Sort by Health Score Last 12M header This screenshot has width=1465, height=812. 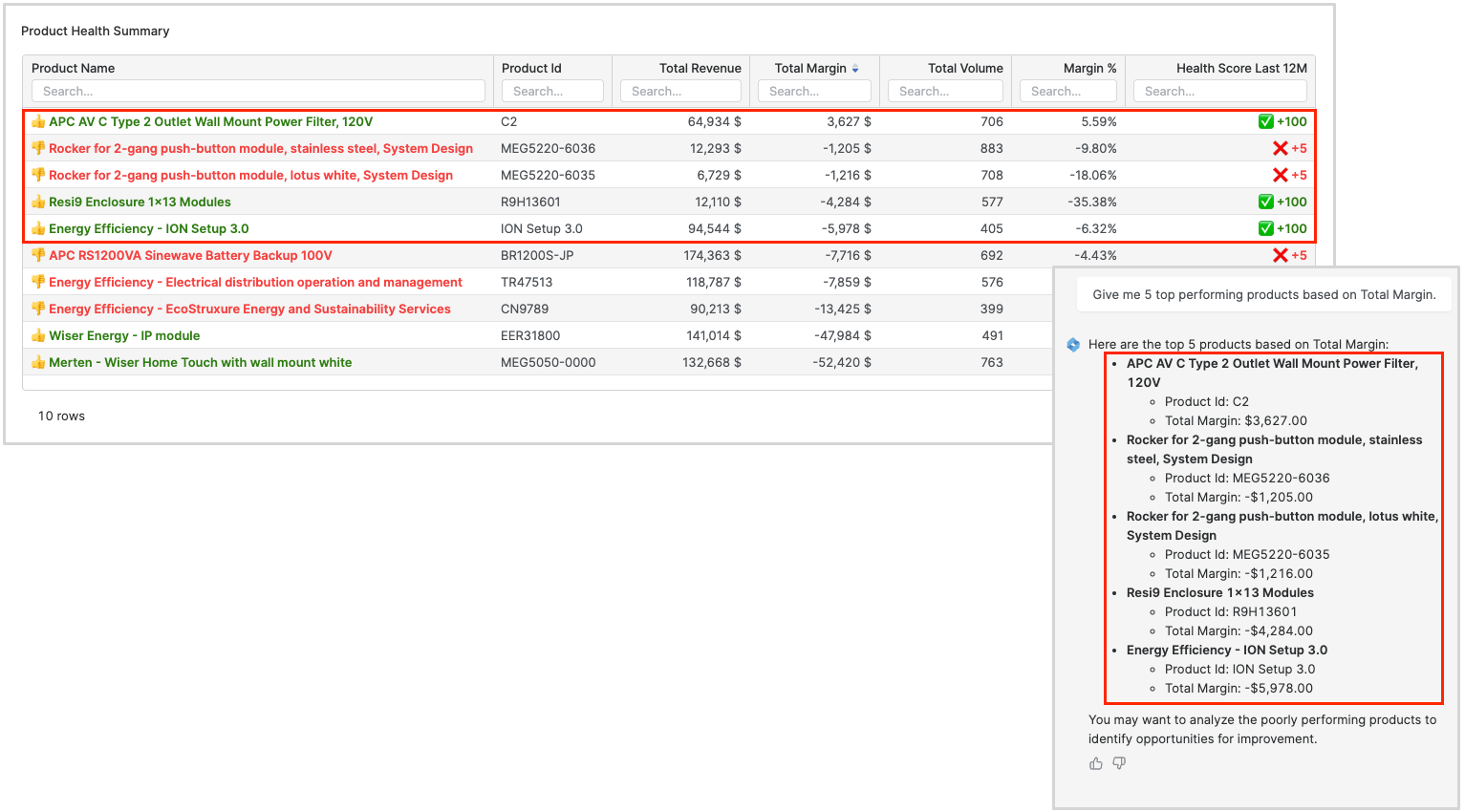tap(1240, 68)
